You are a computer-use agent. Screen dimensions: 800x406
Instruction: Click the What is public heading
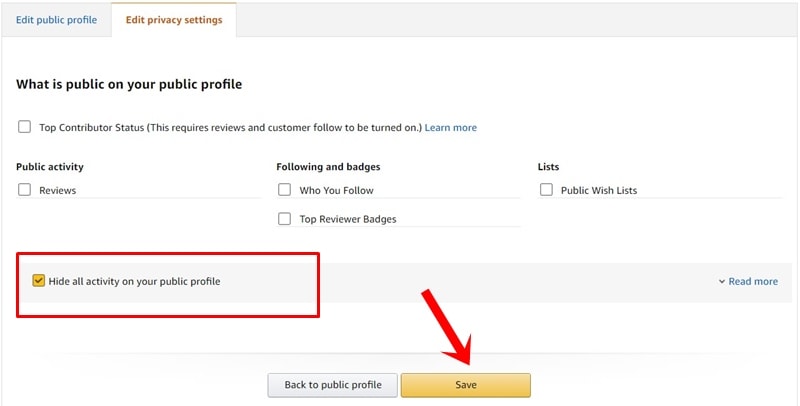[129, 84]
